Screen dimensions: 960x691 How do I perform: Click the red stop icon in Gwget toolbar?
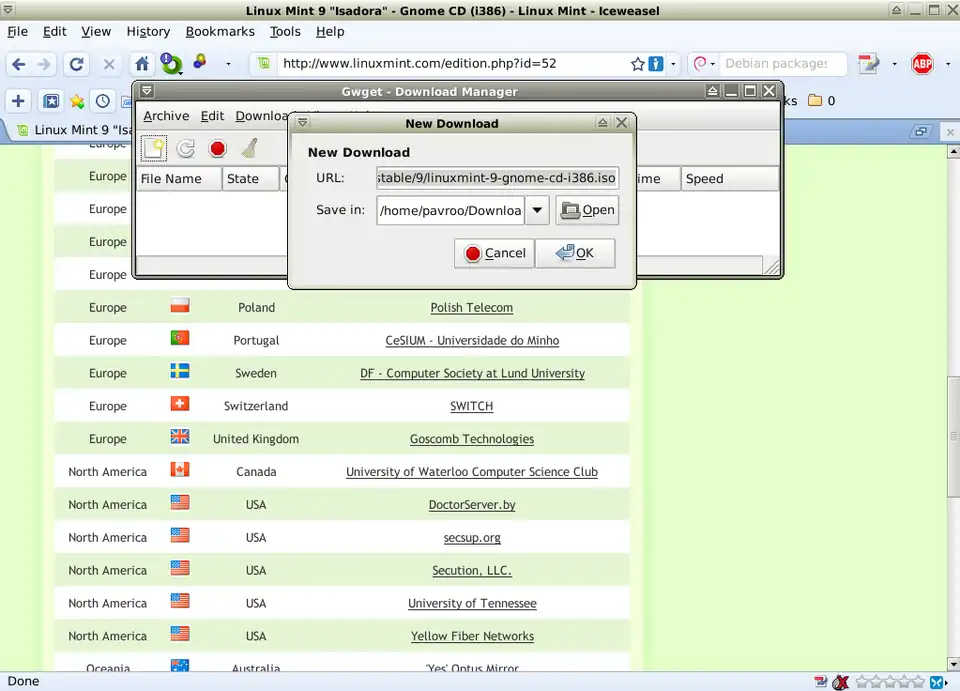pyautogui.click(x=217, y=149)
